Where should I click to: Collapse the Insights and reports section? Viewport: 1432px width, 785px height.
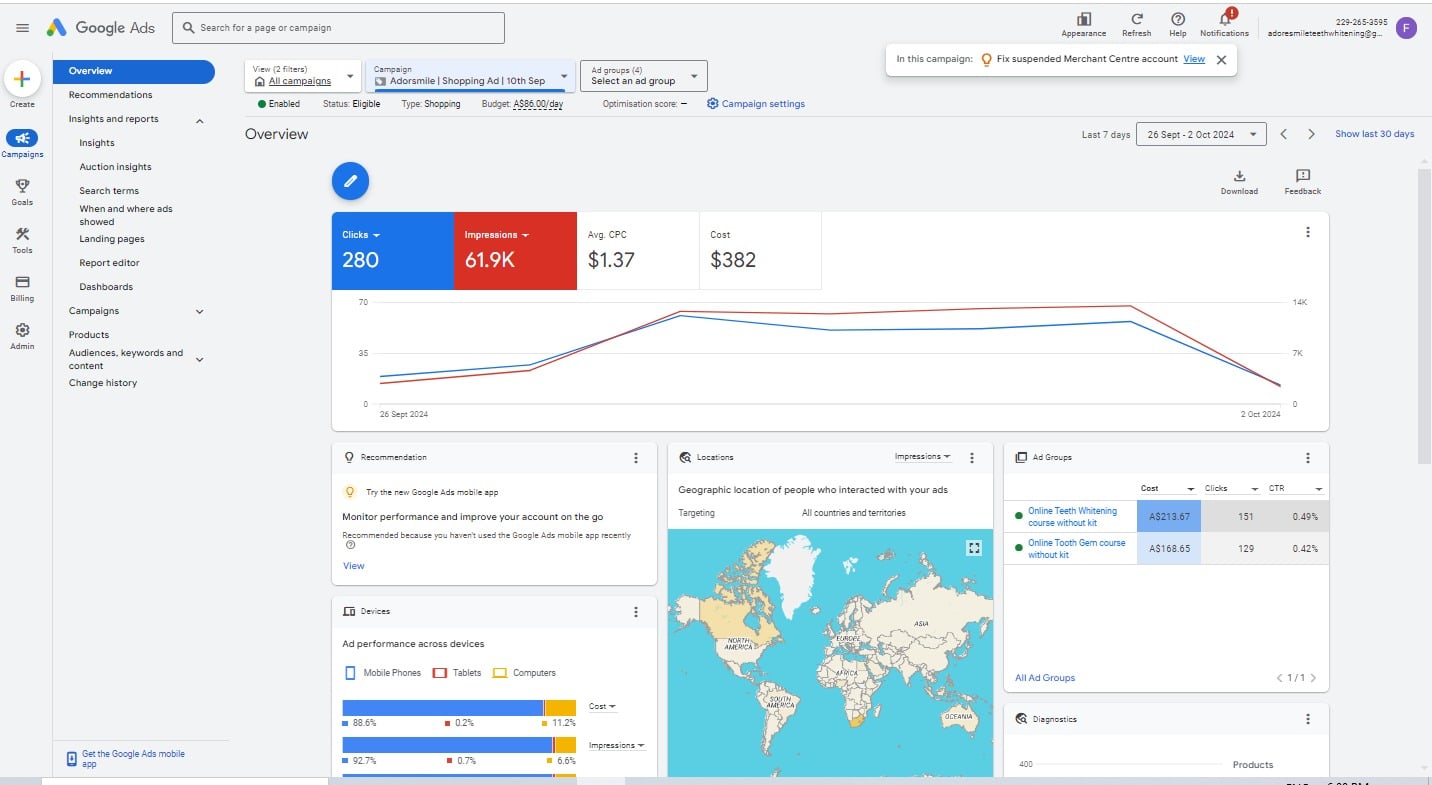[x=199, y=120]
